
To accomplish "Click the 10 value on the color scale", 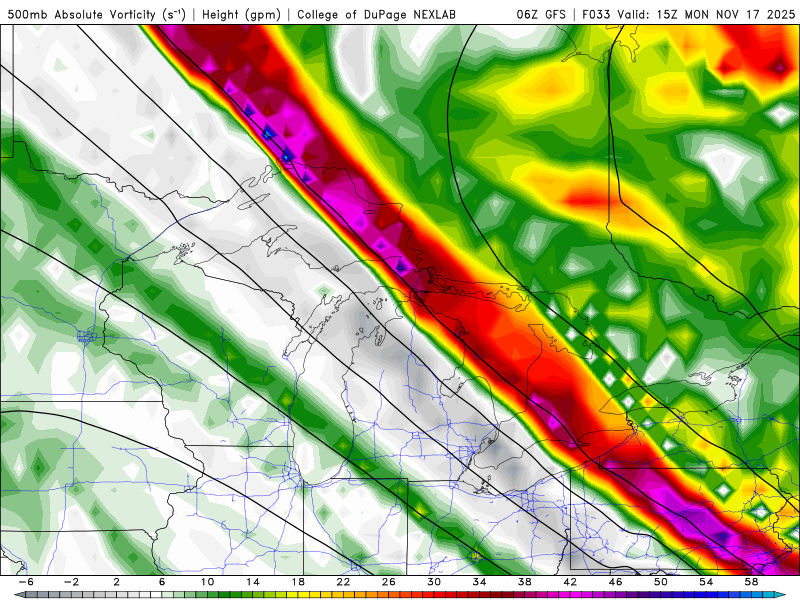I will pos(207,582).
